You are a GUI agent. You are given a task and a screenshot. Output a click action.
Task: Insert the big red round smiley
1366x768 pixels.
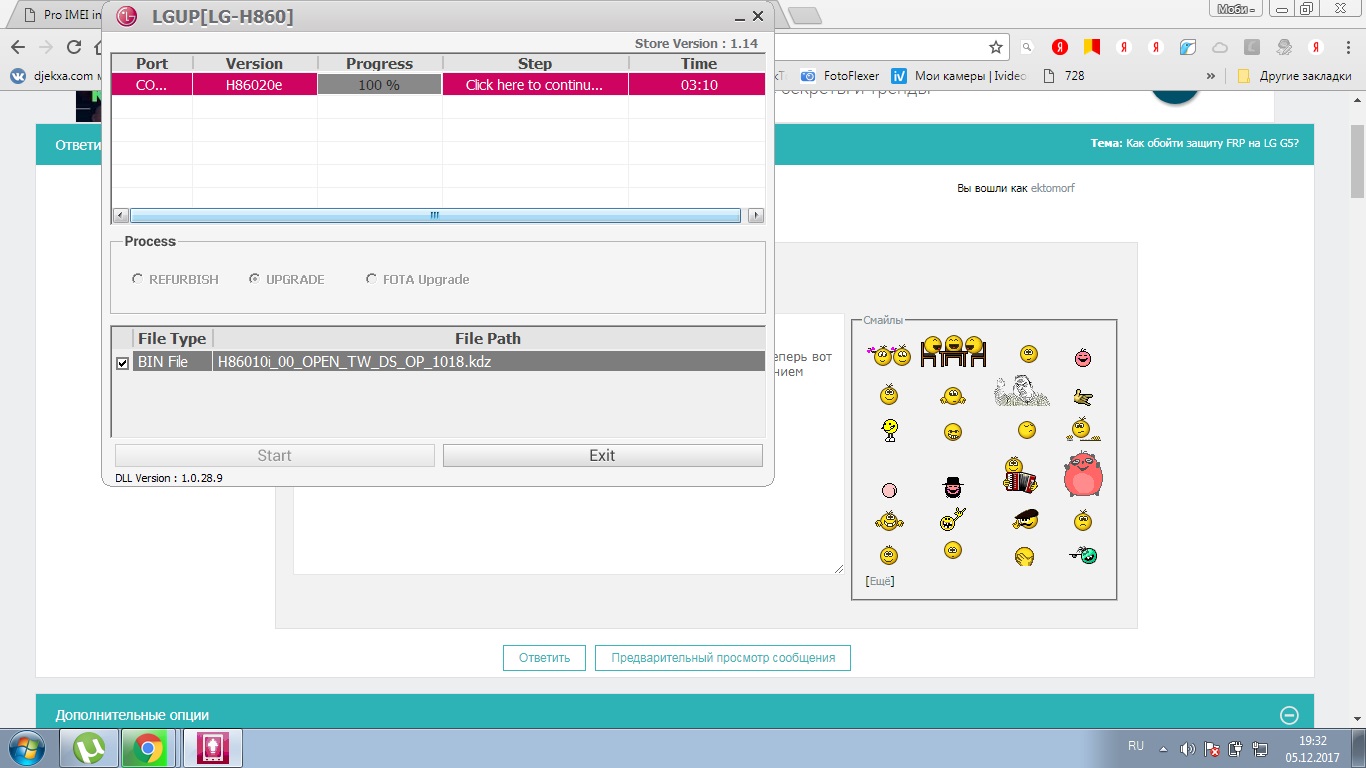click(1083, 475)
